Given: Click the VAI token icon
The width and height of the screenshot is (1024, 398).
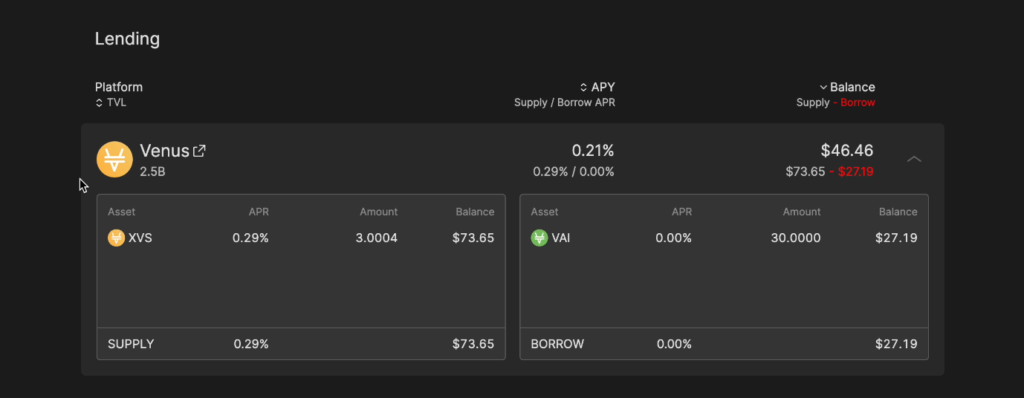Looking at the screenshot, I should pos(539,238).
